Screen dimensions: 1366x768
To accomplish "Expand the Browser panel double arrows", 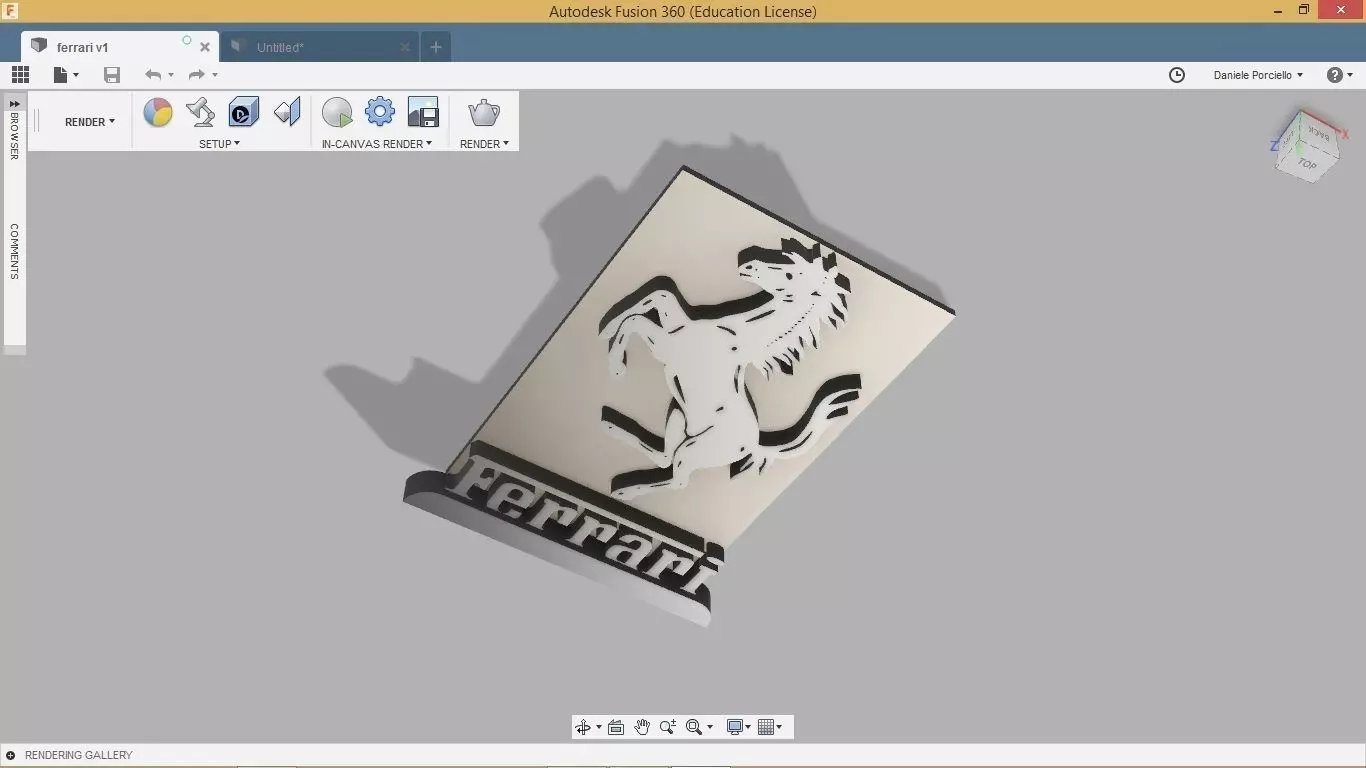I will (14, 103).
